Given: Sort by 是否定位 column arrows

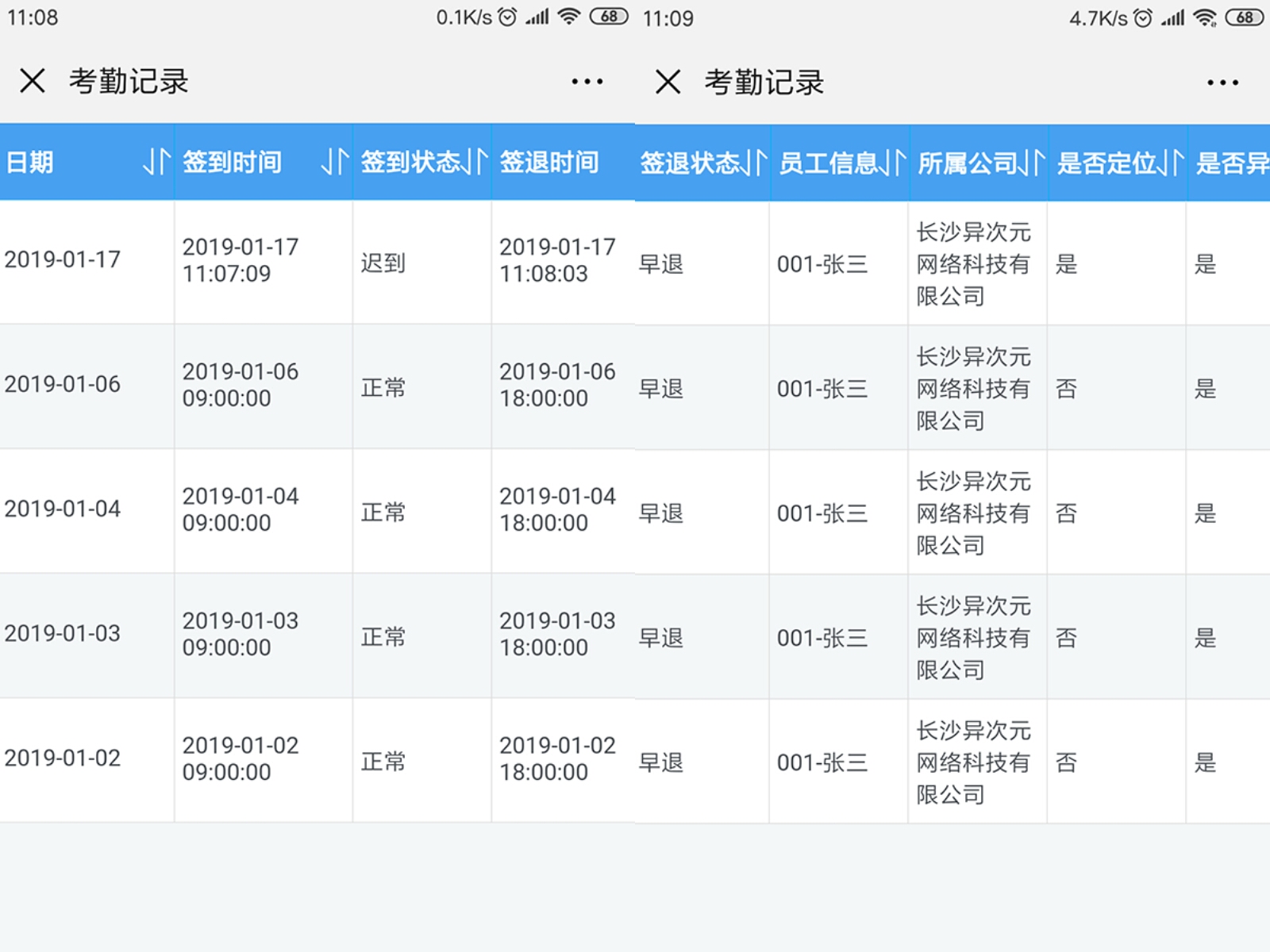Looking at the screenshot, I should click(x=1172, y=163).
